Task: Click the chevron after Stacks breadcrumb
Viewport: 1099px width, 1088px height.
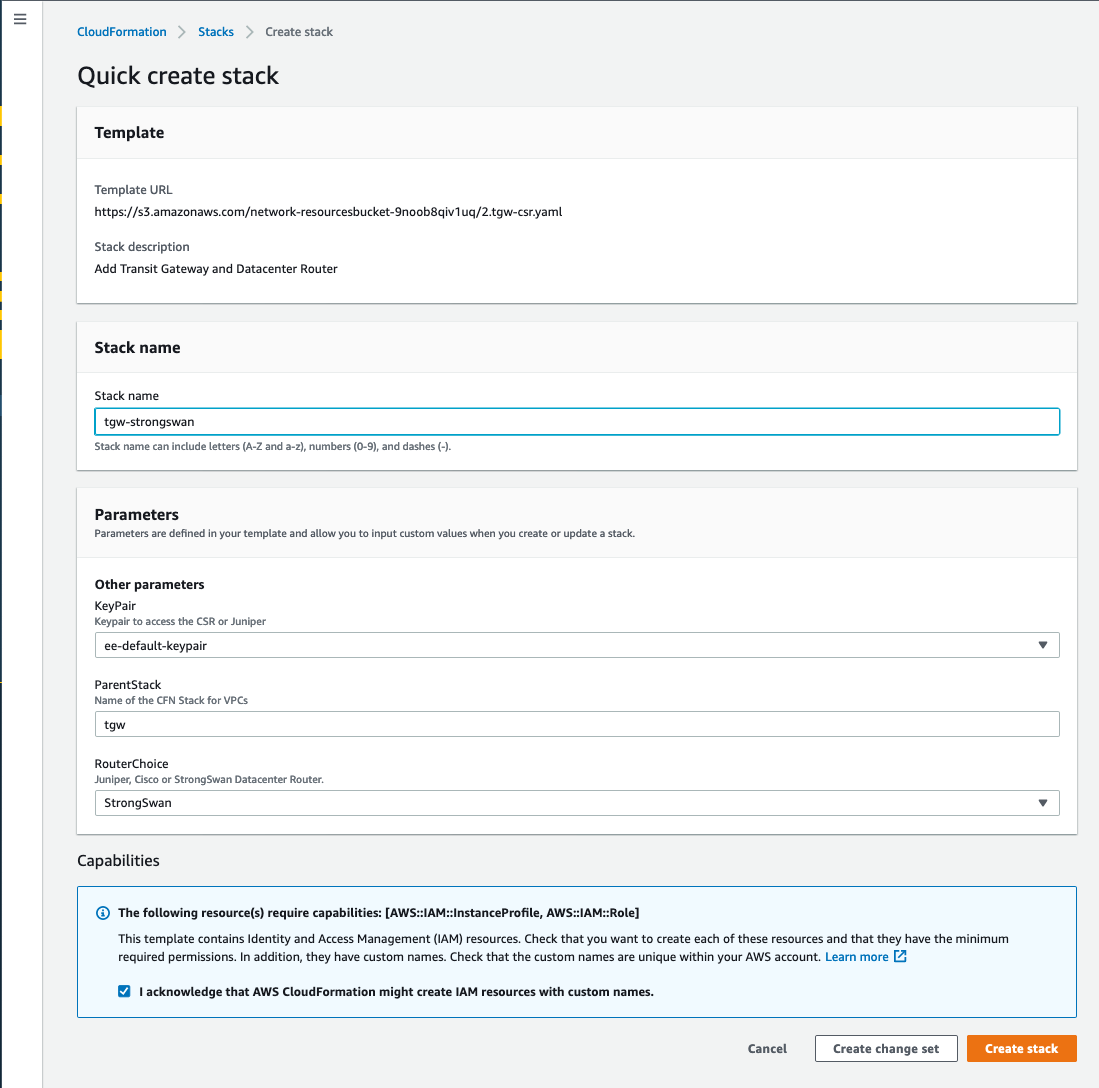Action: pyautogui.click(x=249, y=32)
